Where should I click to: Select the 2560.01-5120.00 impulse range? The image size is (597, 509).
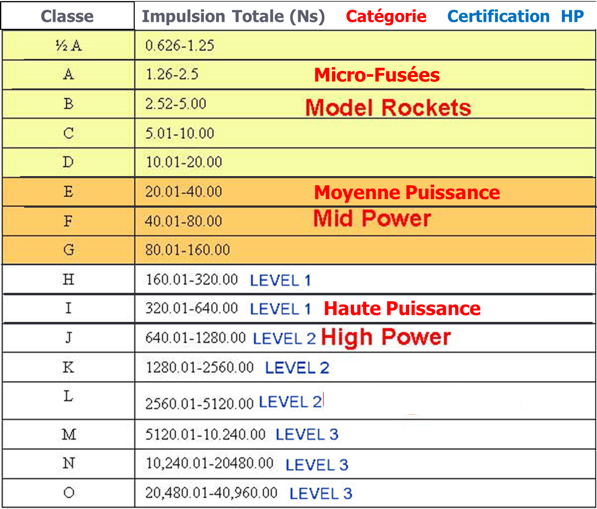tap(199, 404)
